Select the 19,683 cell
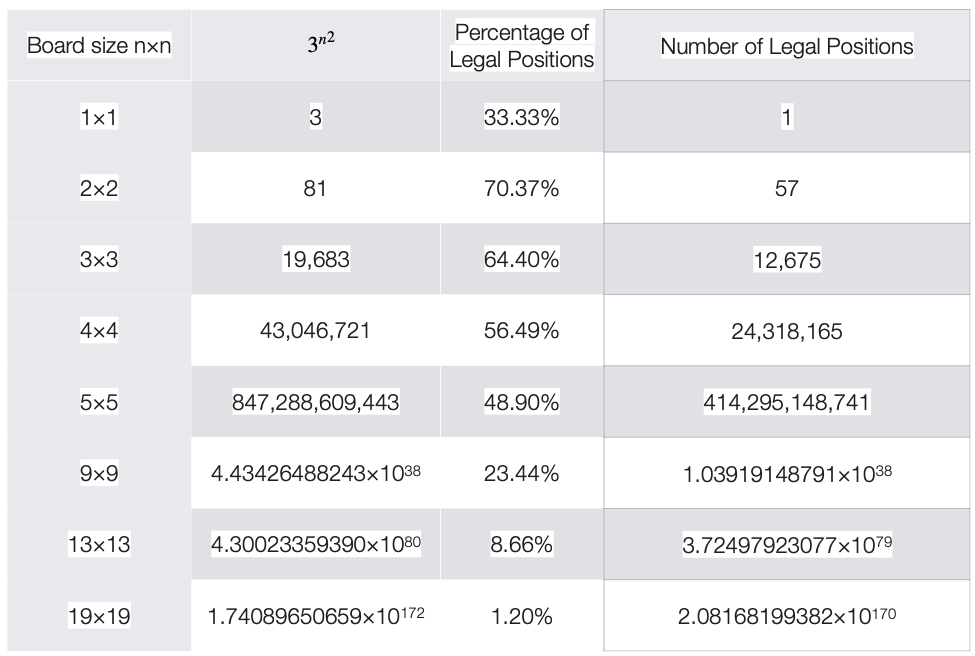 pos(316,259)
